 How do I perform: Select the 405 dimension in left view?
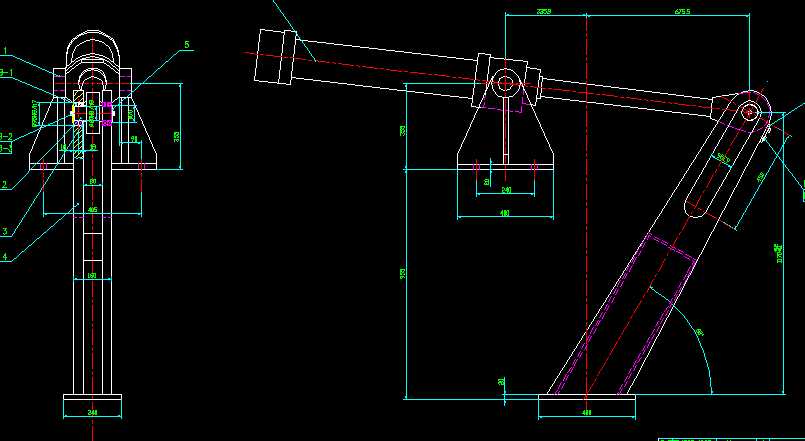tap(92, 209)
